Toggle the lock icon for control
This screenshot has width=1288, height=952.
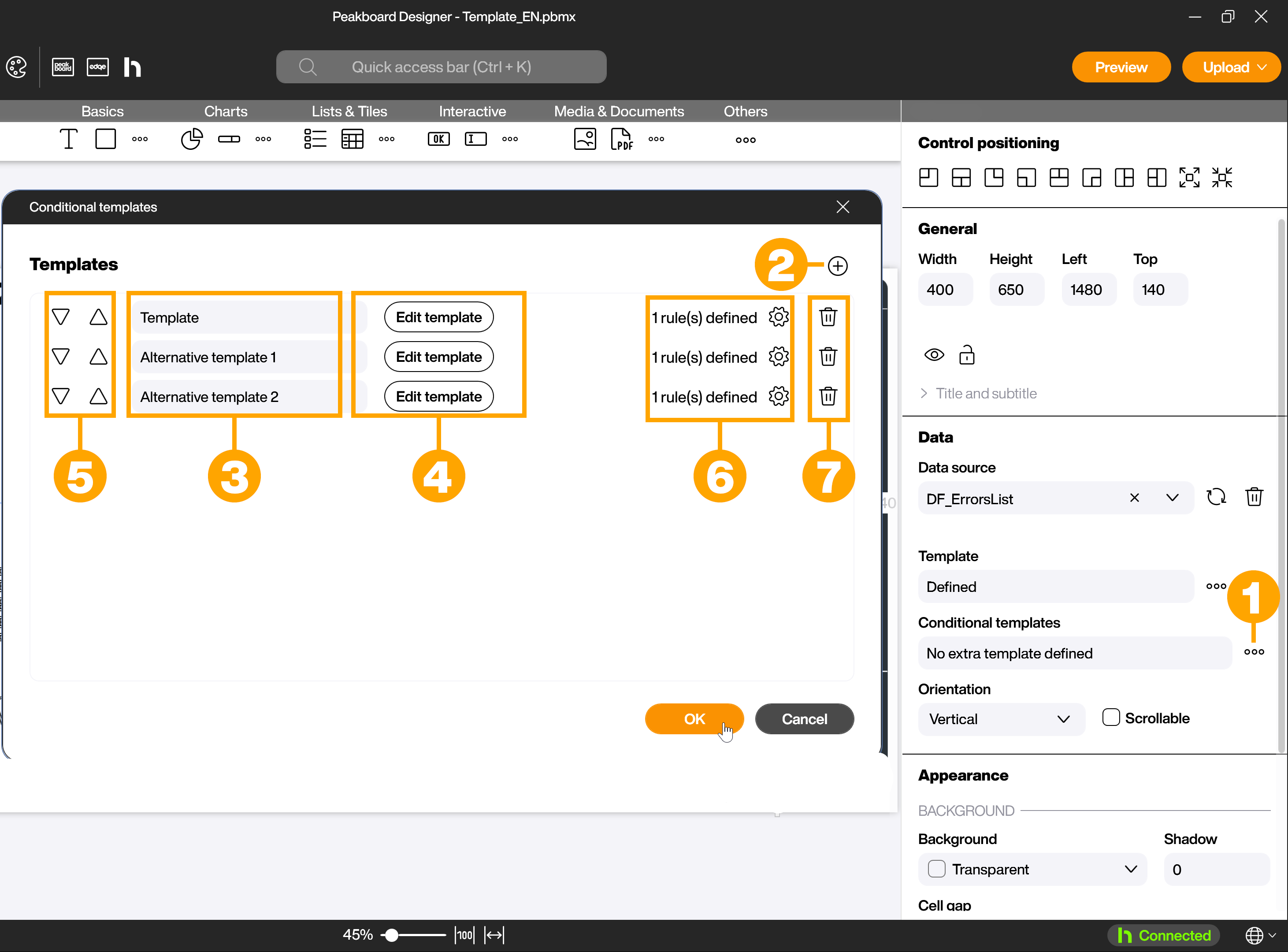pyautogui.click(x=967, y=355)
